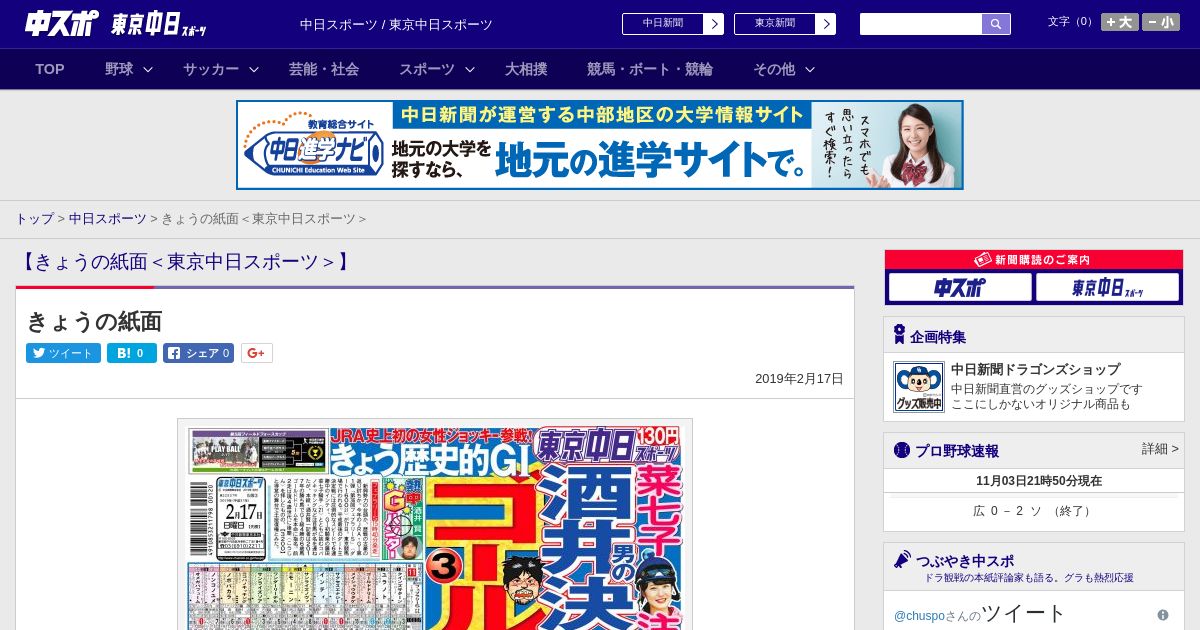Viewport: 1200px width, 630px height.
Task: Increase text size with +大 button
Action: tap(1119, 22)
